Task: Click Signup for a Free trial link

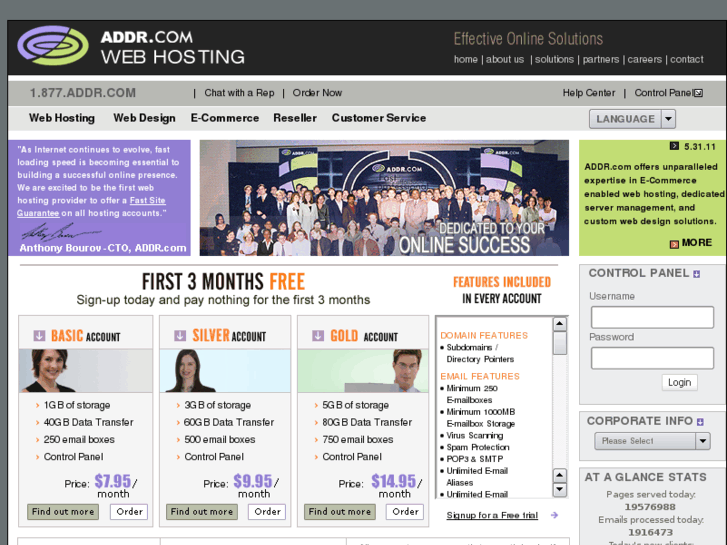Action: tap(492, 515)
